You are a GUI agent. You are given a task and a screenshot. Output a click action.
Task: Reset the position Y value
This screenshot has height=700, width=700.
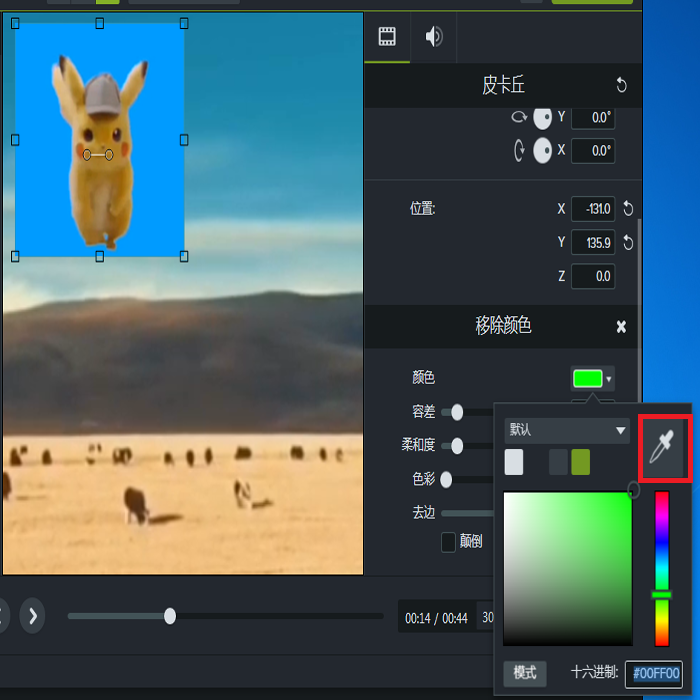click(628, 242)
